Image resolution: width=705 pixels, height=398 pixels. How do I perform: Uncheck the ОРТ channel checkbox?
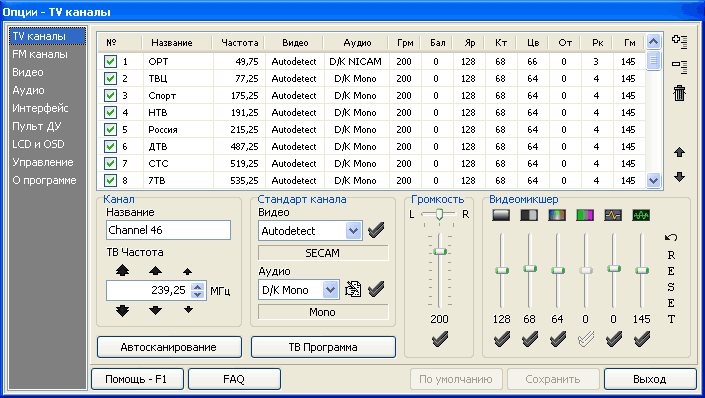[x=110, y=61]
